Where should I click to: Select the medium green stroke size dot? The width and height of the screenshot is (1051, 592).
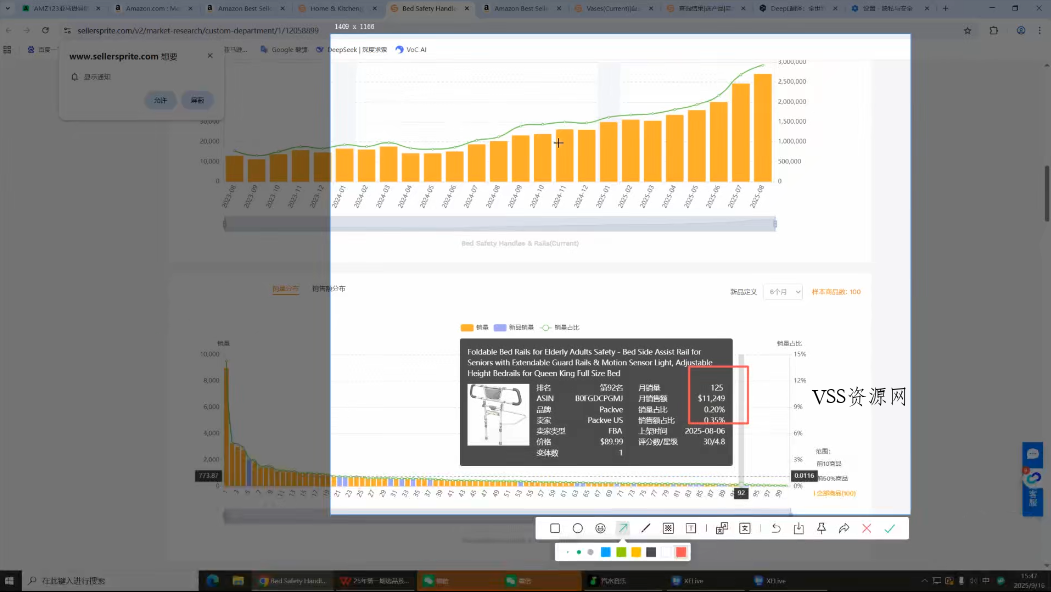(x=579, y=552)
